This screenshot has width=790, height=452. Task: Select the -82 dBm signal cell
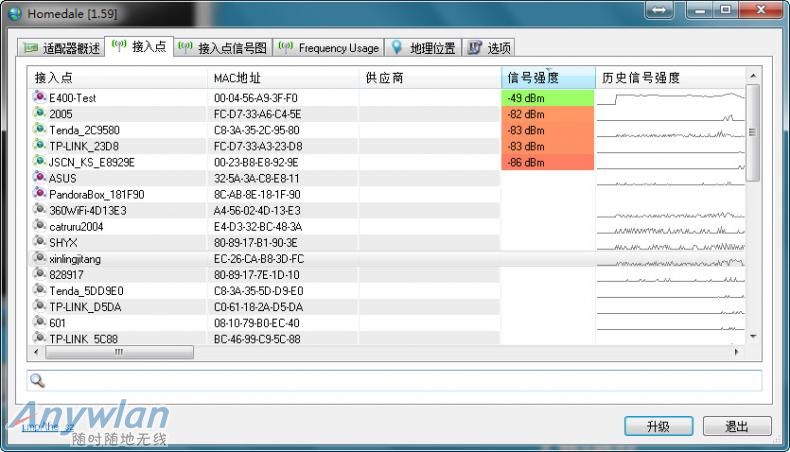(x=548, y=114)
